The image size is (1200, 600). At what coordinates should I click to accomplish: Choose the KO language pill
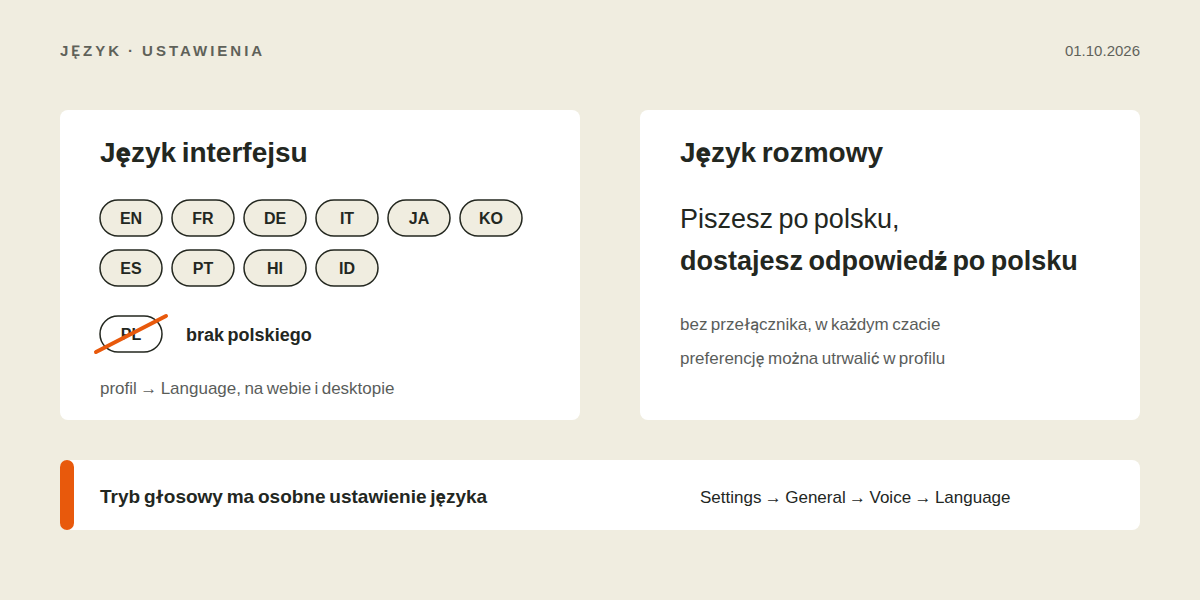(491, 218)
